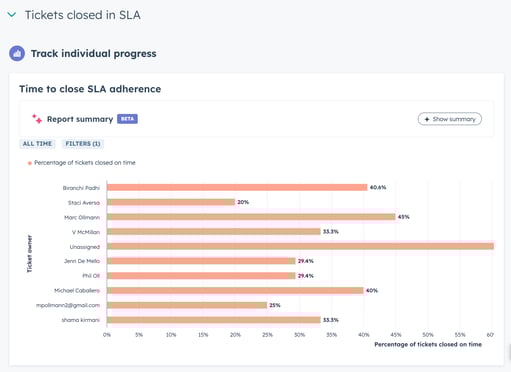The width and height of the screenshot is (511, 372).
Task: Click the x-axis title Percentage of tickets closed on time
Action: tap(428, 344)
